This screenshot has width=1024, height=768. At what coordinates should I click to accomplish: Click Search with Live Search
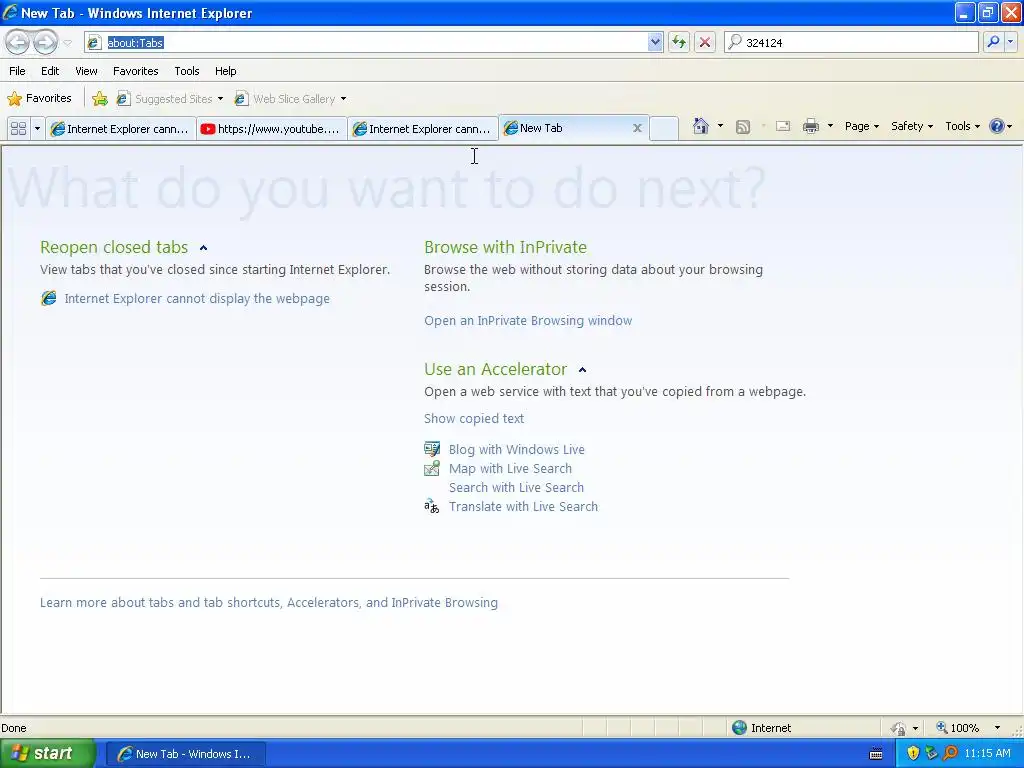pyautogui.click(x=516, y=487)
